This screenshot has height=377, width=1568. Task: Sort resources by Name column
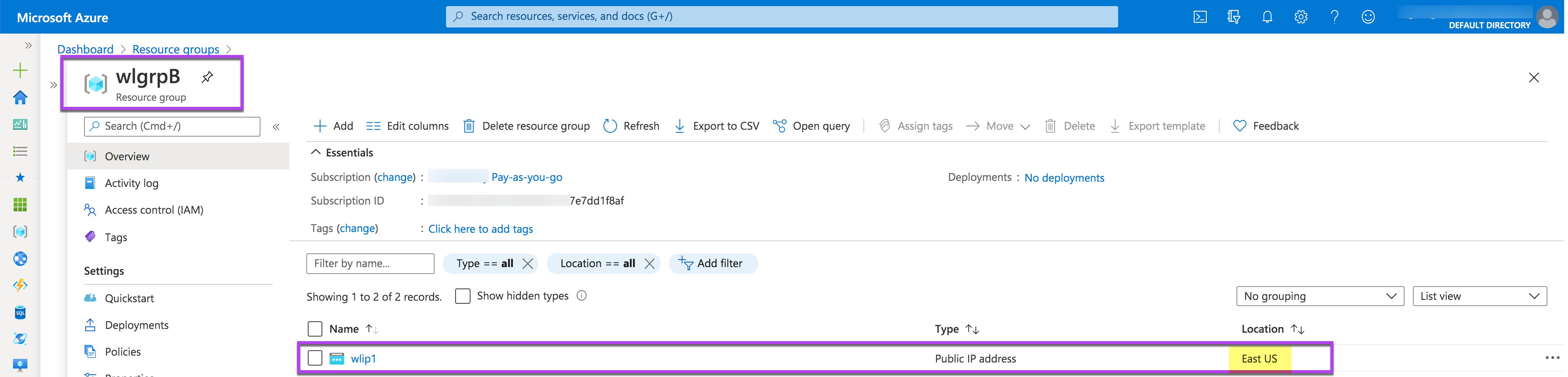coord(354,329)
